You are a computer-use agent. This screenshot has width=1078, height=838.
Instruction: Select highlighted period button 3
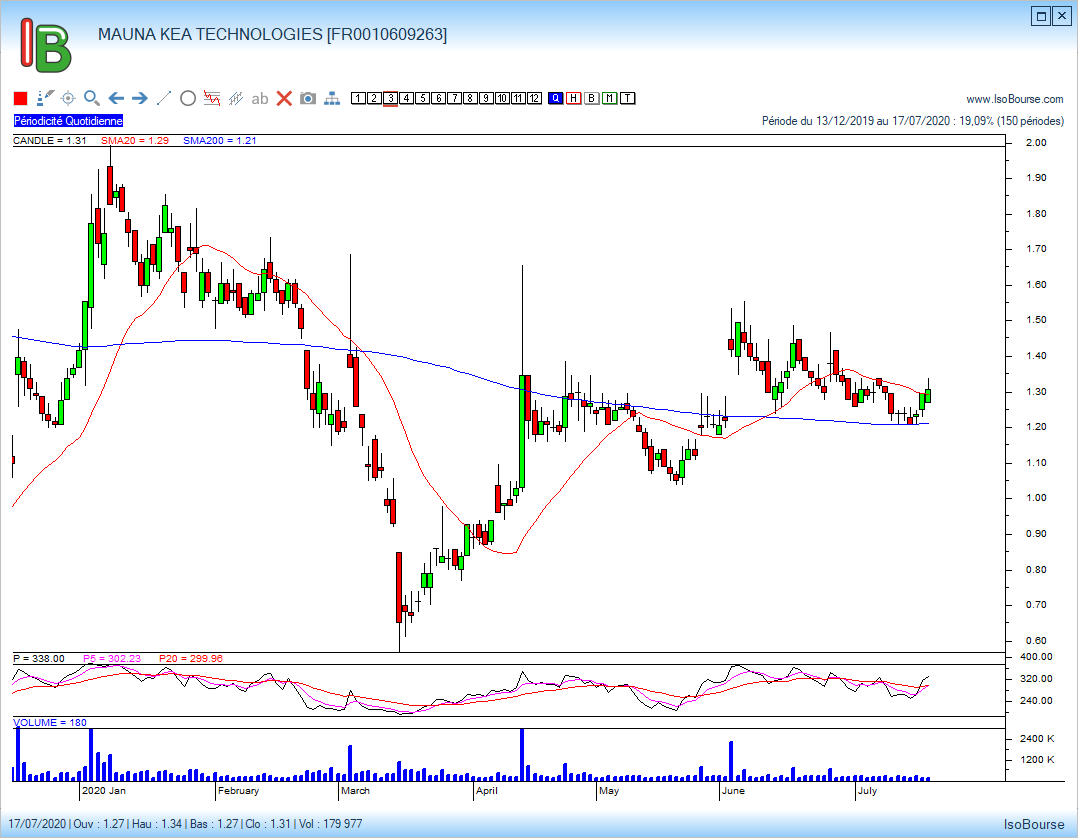pos(390,98)
